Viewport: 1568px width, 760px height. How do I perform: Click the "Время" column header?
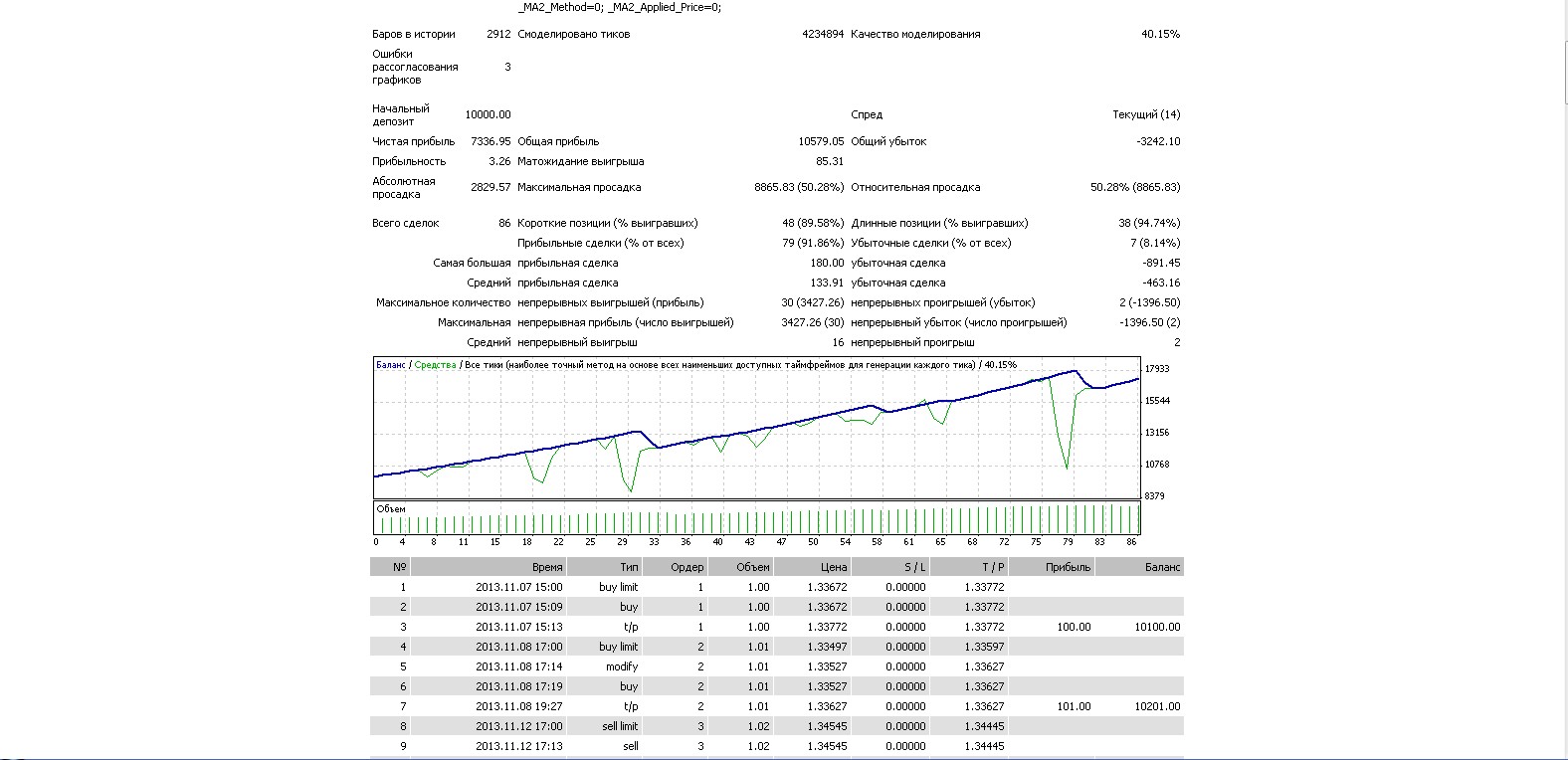[x=546, y=567]
